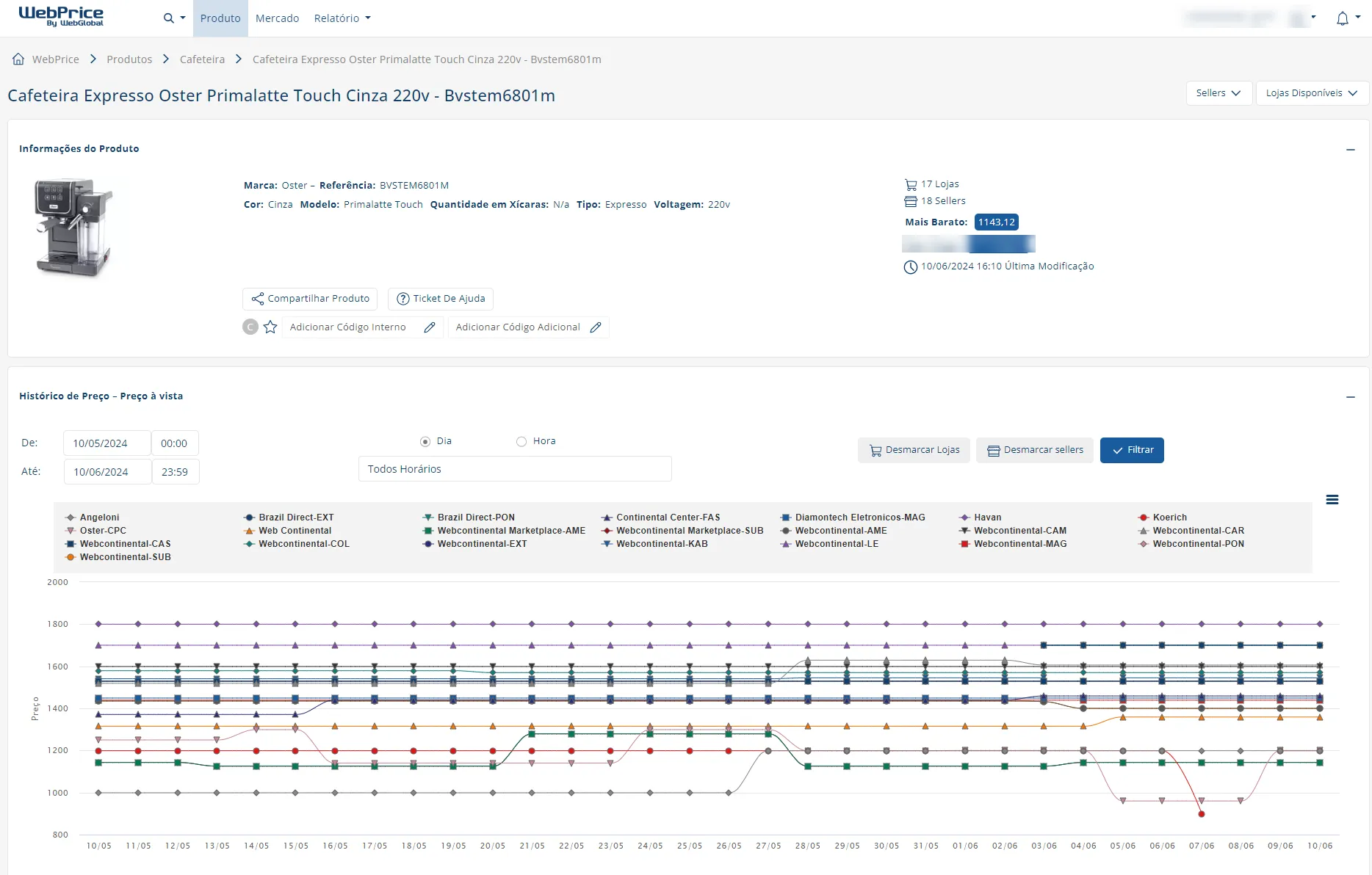This screenshot has height=875, width=1372.
Task: Toggle Webcontinental-EXT legend series
Action: 474,544
